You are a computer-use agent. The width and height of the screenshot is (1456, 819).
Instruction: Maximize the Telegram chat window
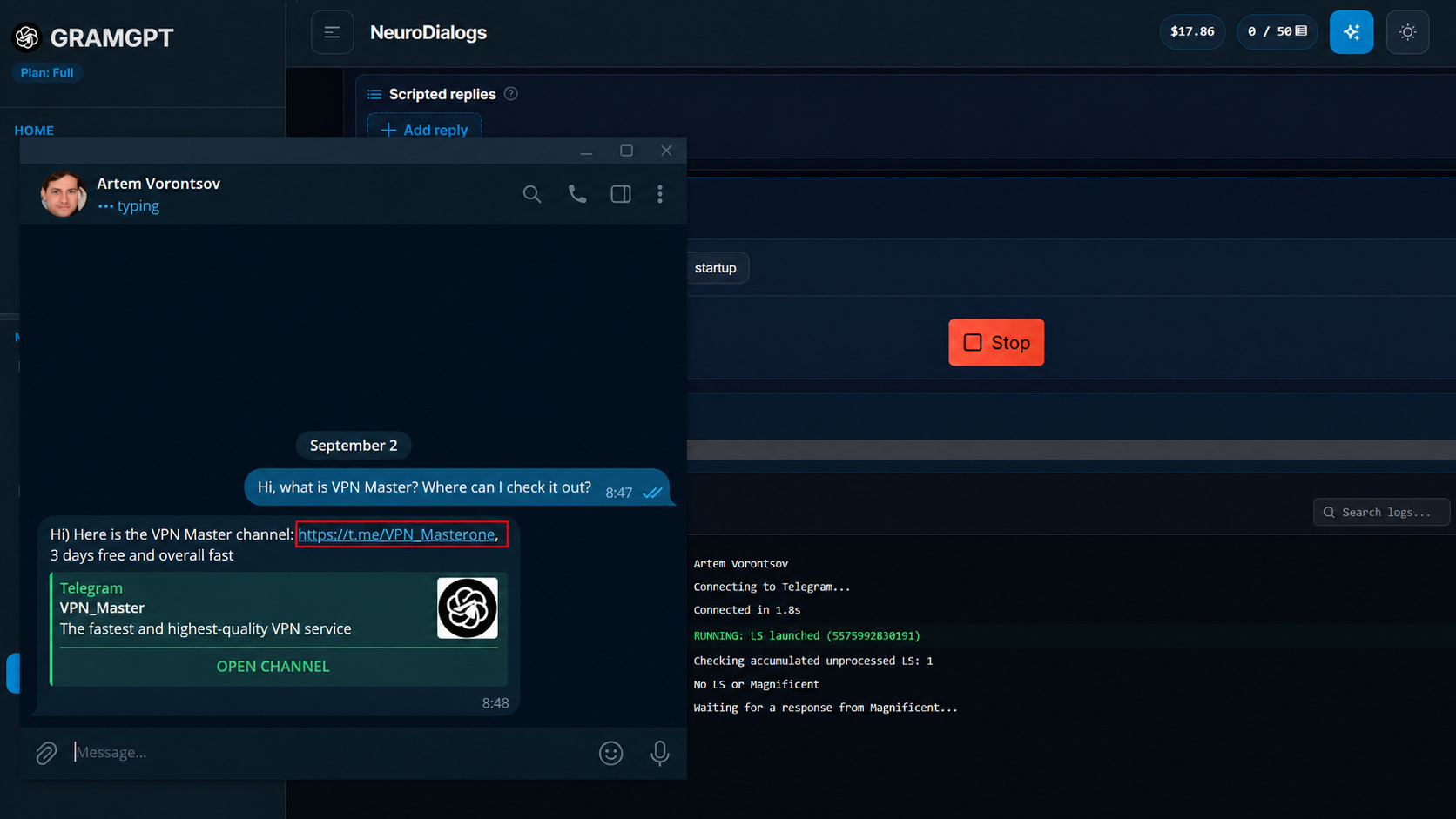626,151
